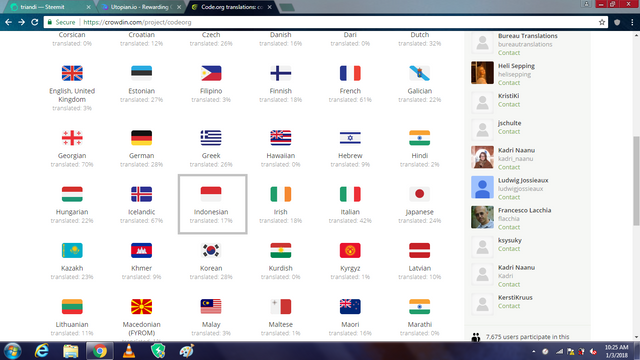Viewport: 640px width, 360px height.
Task: Open the Indonesian language flag icon
Action: pyautogui.click(x=211, y=194)
